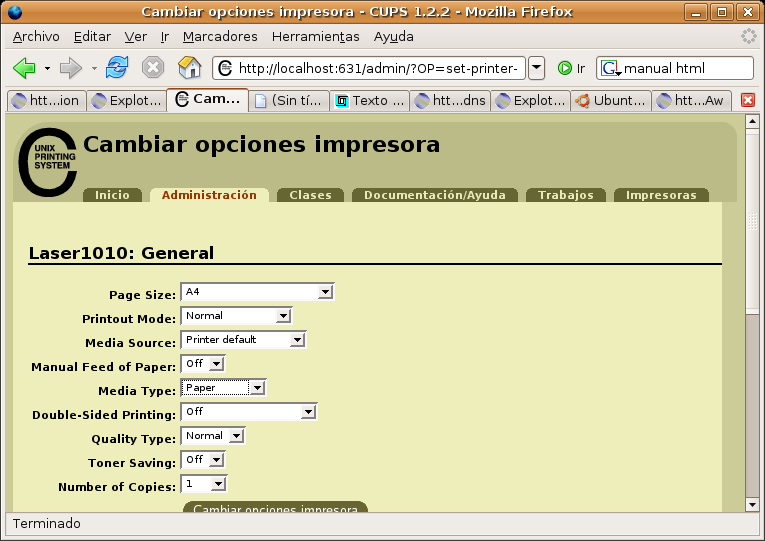Click the Reload page icon
Screen dimensions: 765x541
pos(117,68)
